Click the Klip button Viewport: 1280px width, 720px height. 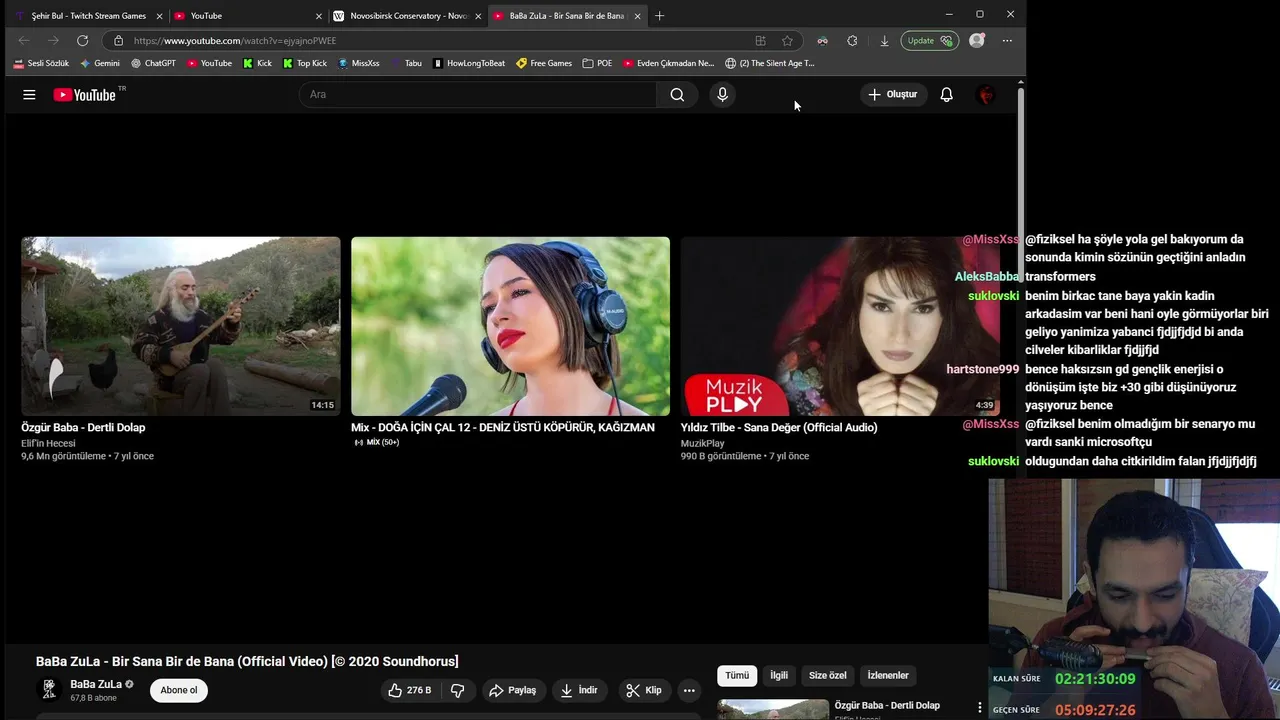tap(644, 690)
